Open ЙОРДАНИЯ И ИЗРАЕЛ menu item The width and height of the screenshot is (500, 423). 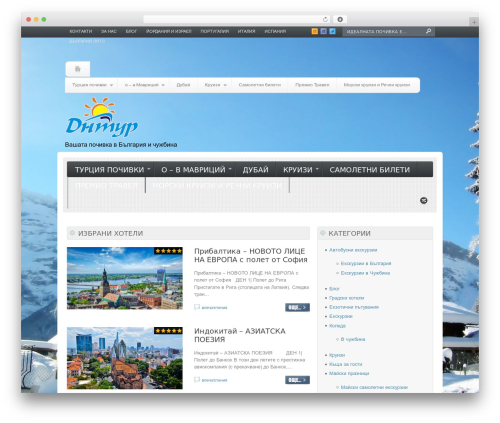pos(169,31)
